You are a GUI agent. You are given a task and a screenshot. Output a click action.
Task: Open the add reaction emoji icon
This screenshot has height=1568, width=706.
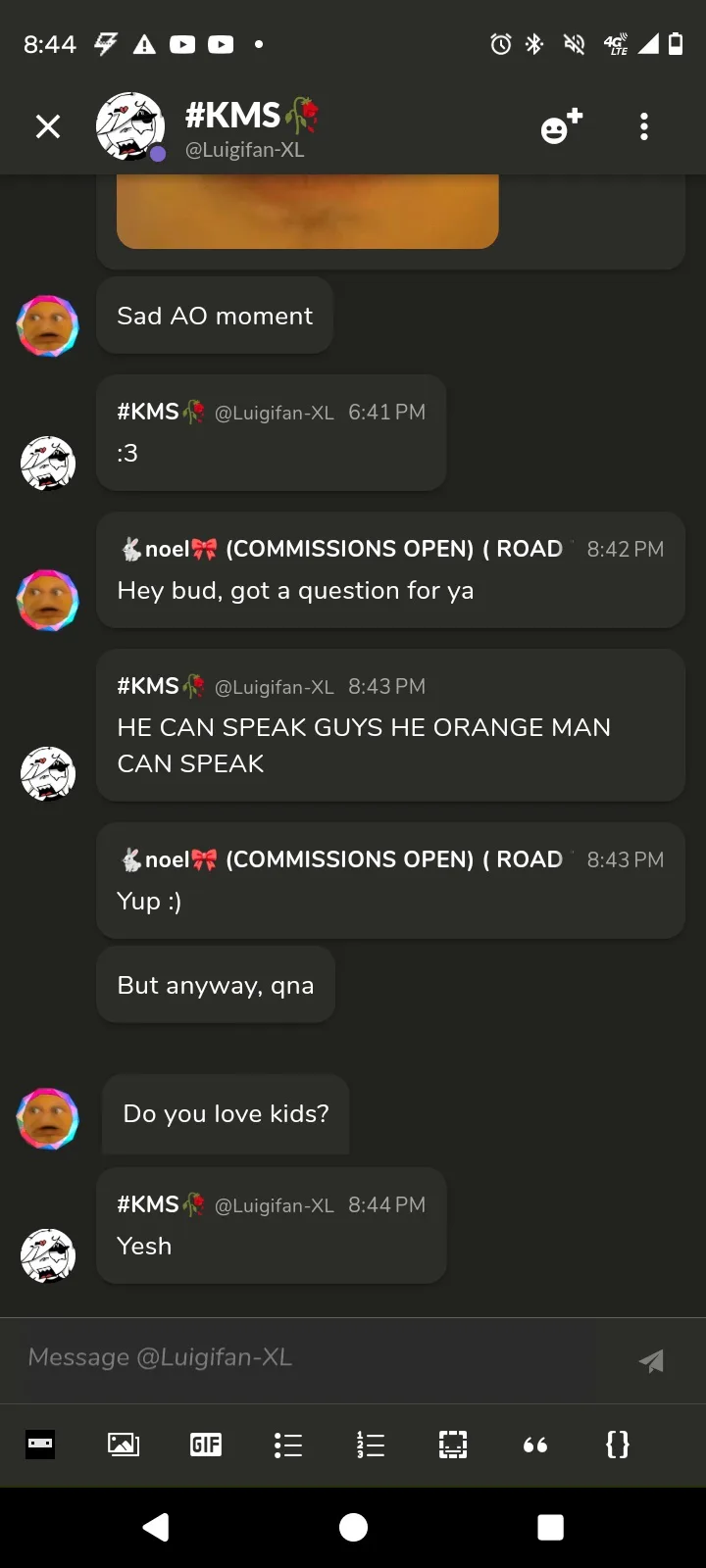562,126
